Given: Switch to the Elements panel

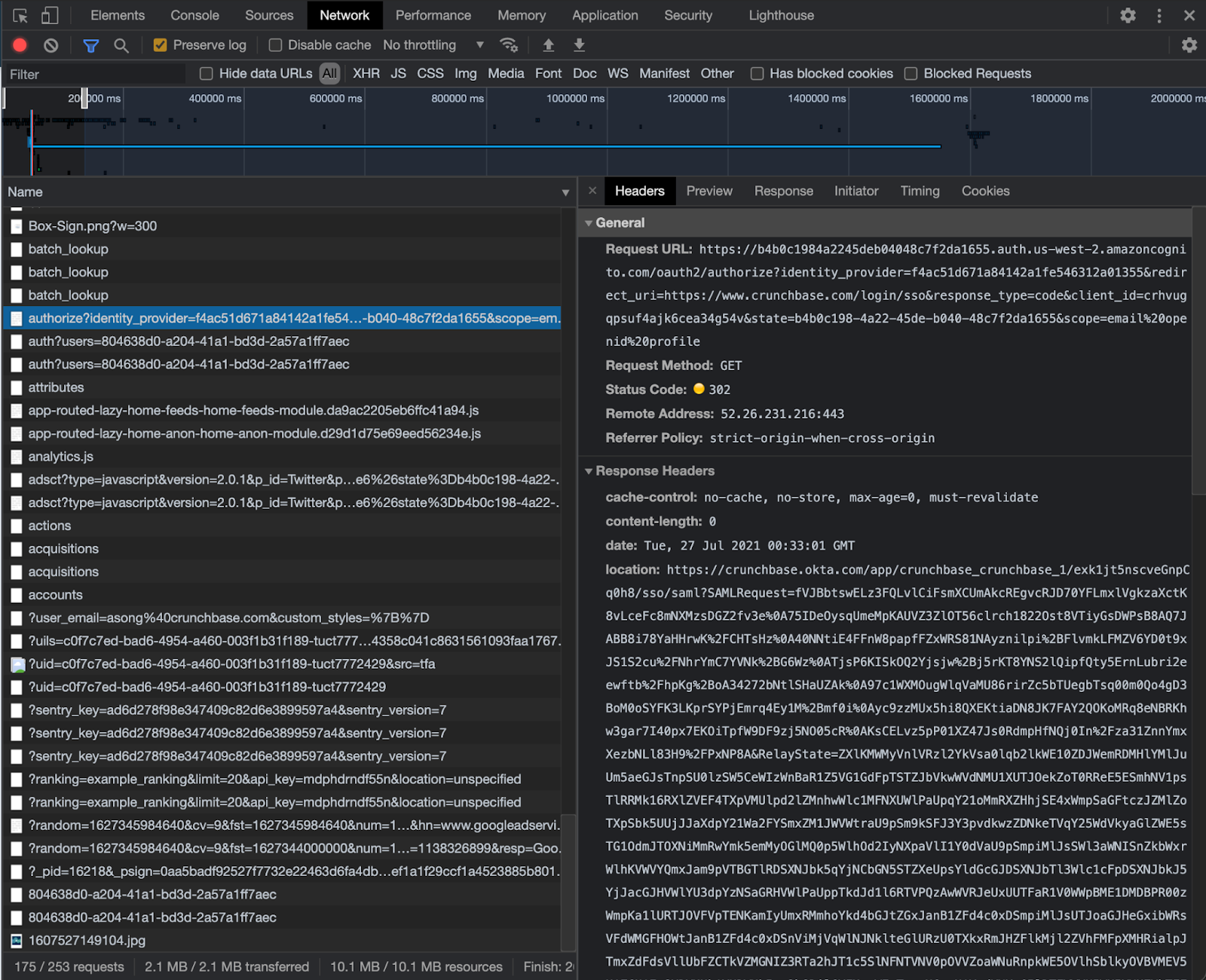Looking at the screenshot, I should point(118,15).
